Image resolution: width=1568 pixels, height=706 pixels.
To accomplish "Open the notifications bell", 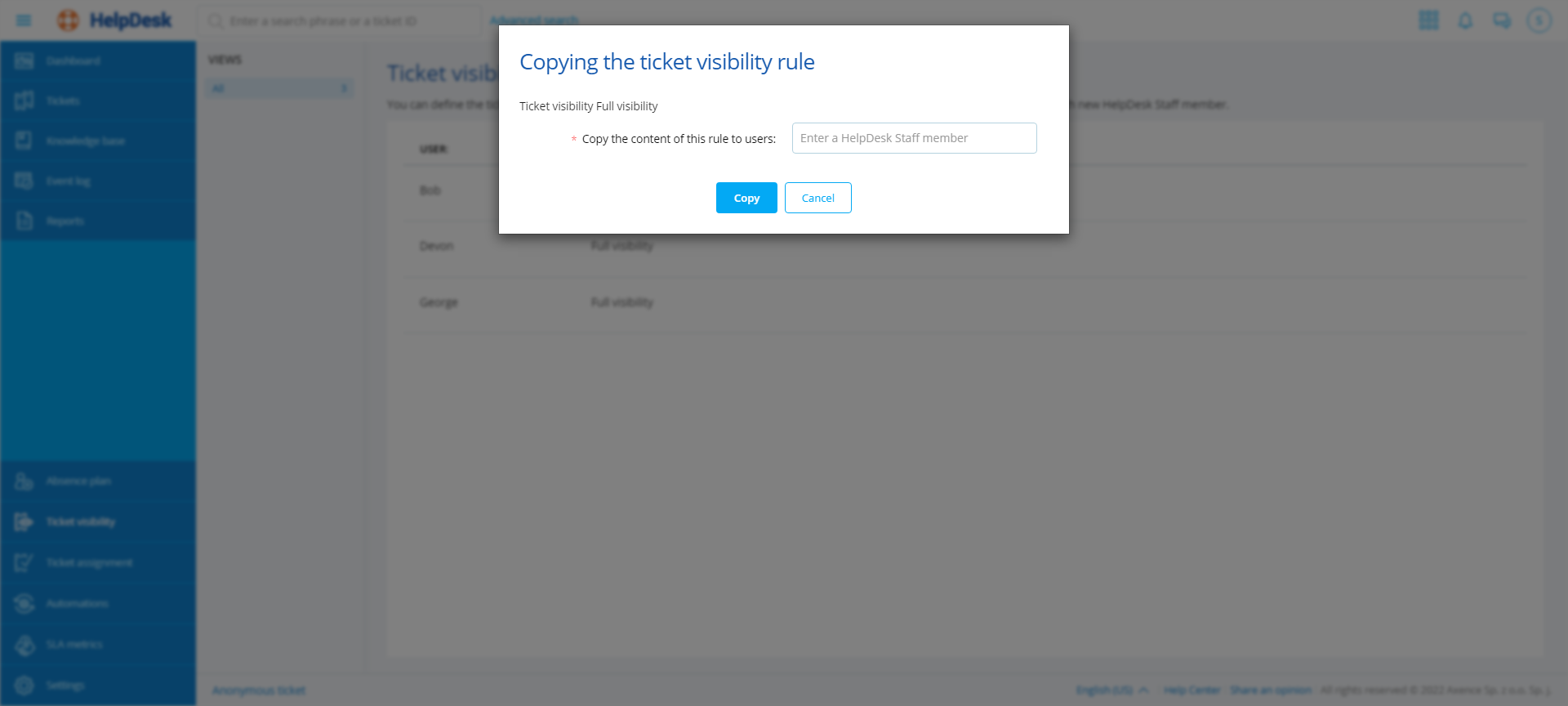I will tap(1465, 20).
